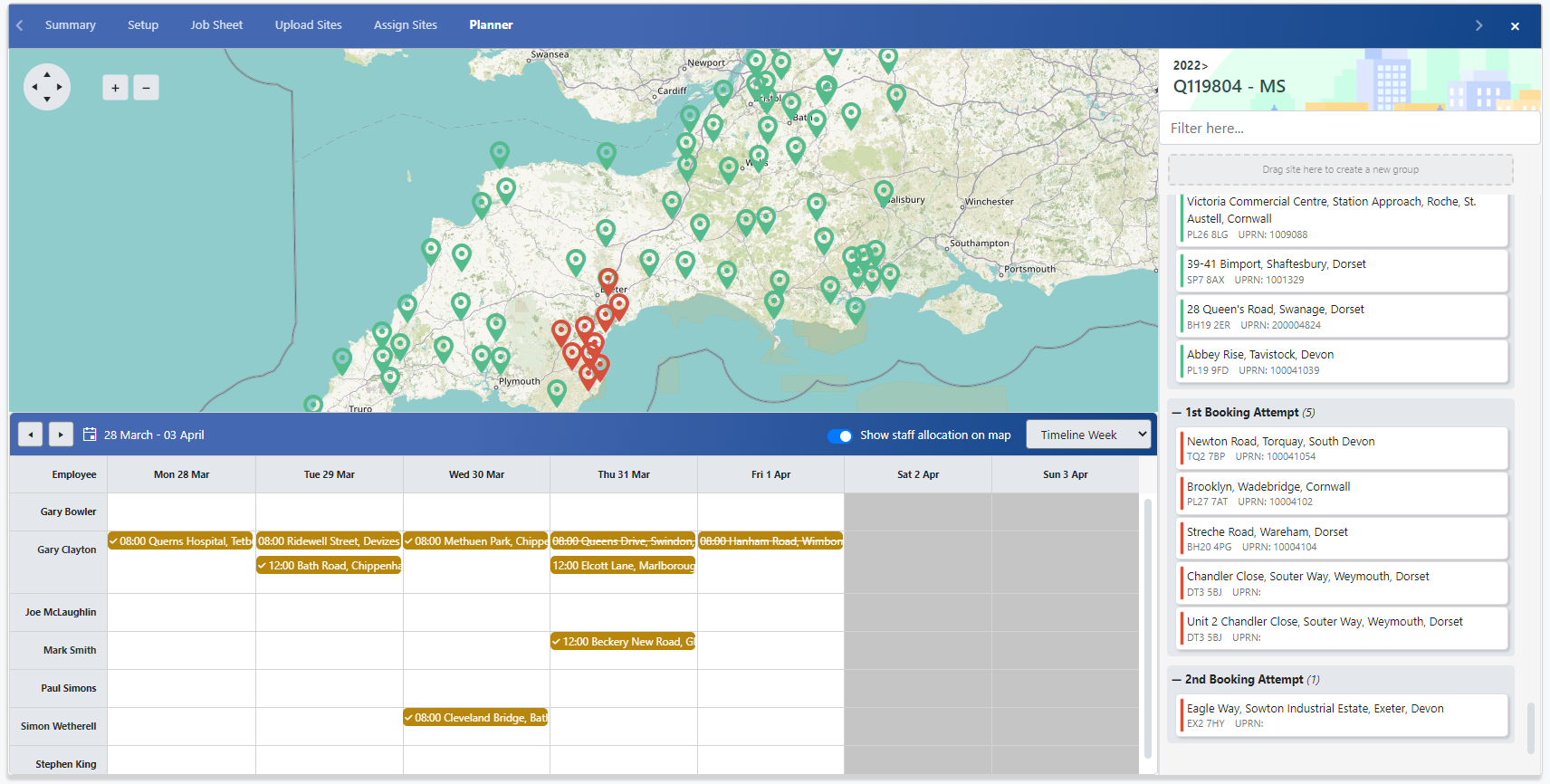Zoom in on the map with the plus button

[x=115, y=88]
